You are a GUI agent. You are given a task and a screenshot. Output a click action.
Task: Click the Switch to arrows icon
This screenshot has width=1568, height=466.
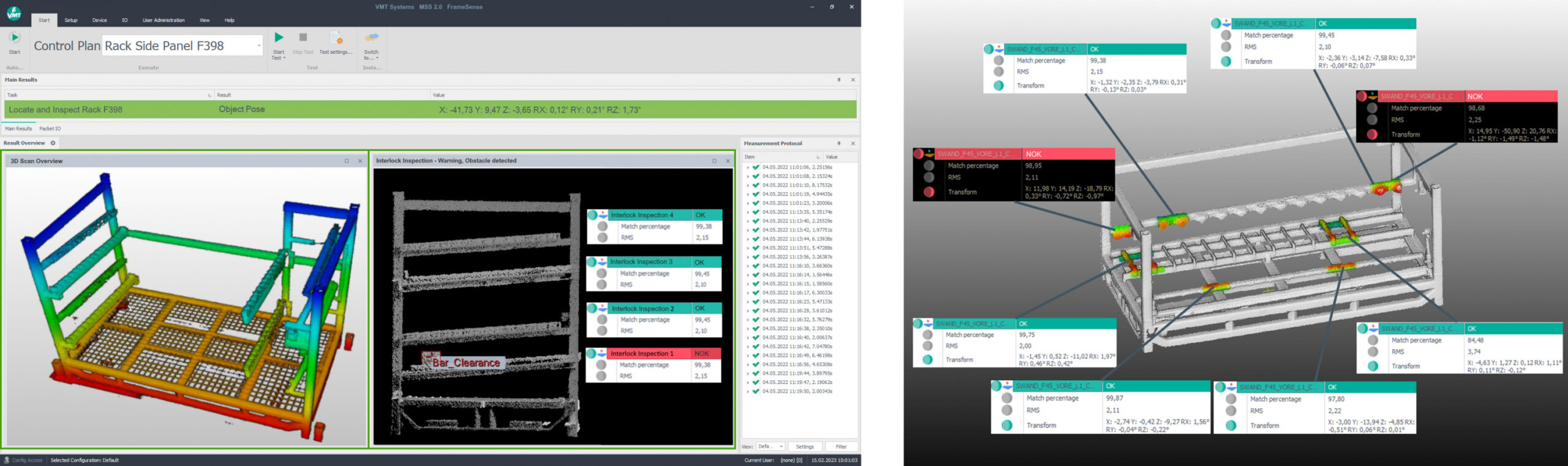point(371,38)
